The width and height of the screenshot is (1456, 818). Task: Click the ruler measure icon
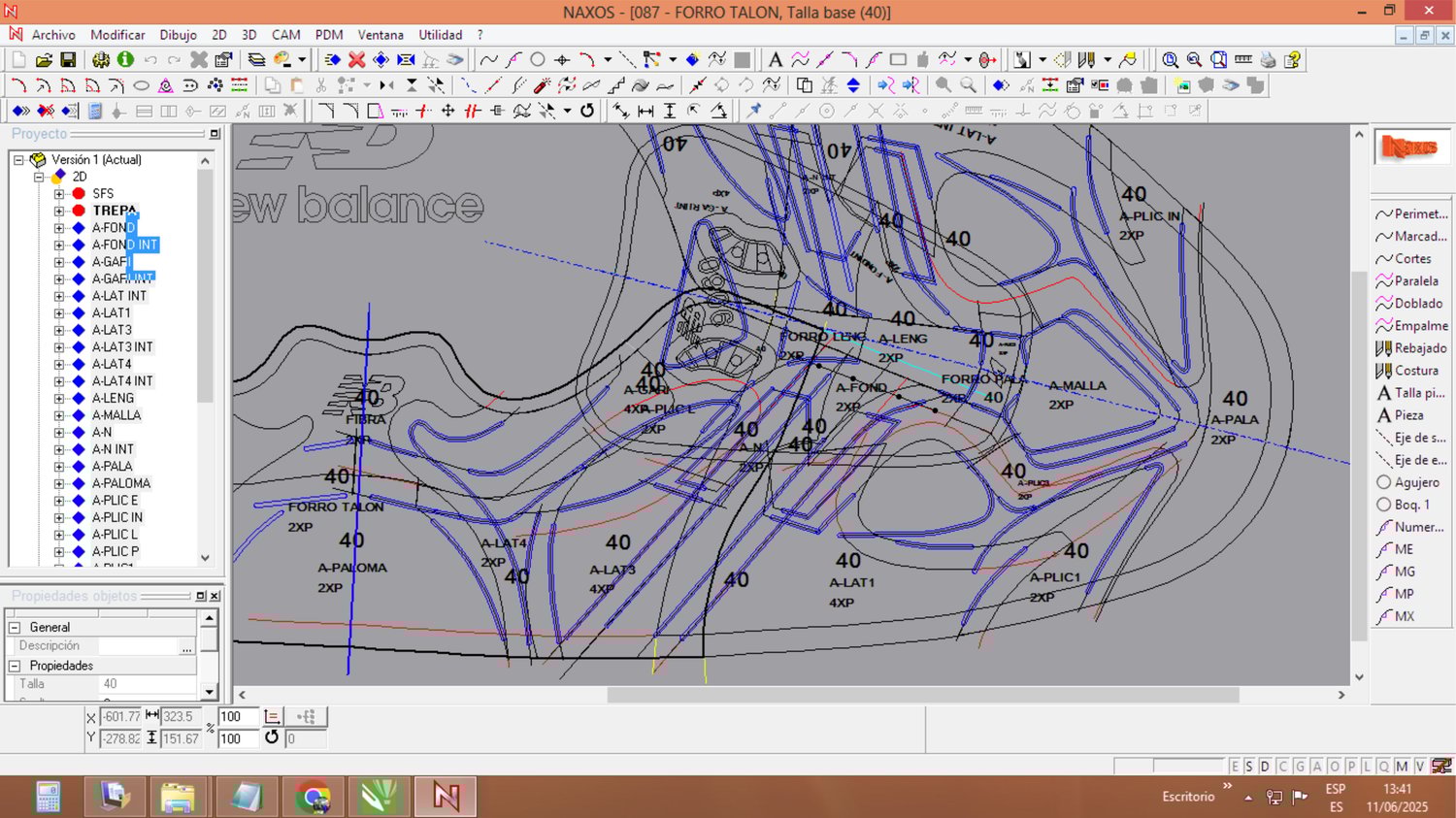1242,60
